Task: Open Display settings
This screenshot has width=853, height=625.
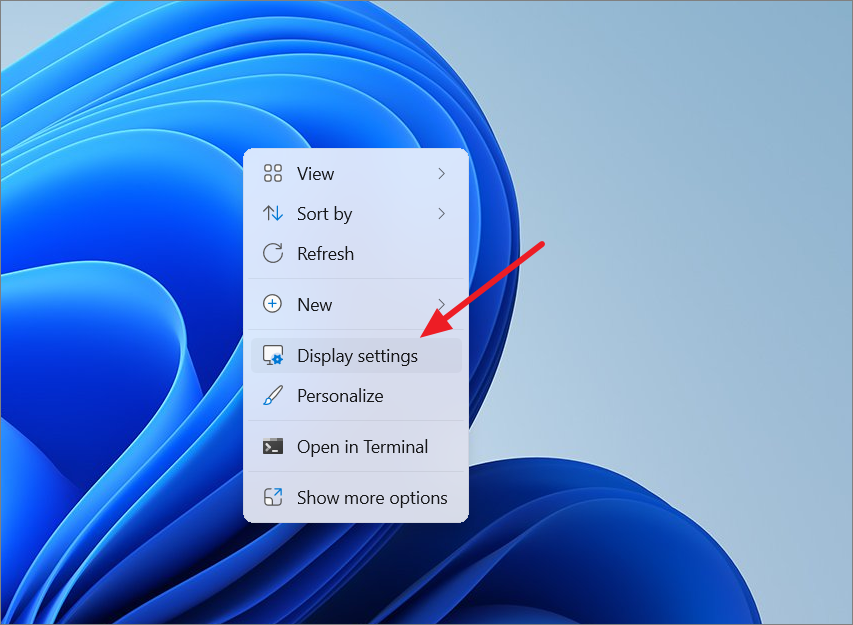Action: (x=356, y=355)
